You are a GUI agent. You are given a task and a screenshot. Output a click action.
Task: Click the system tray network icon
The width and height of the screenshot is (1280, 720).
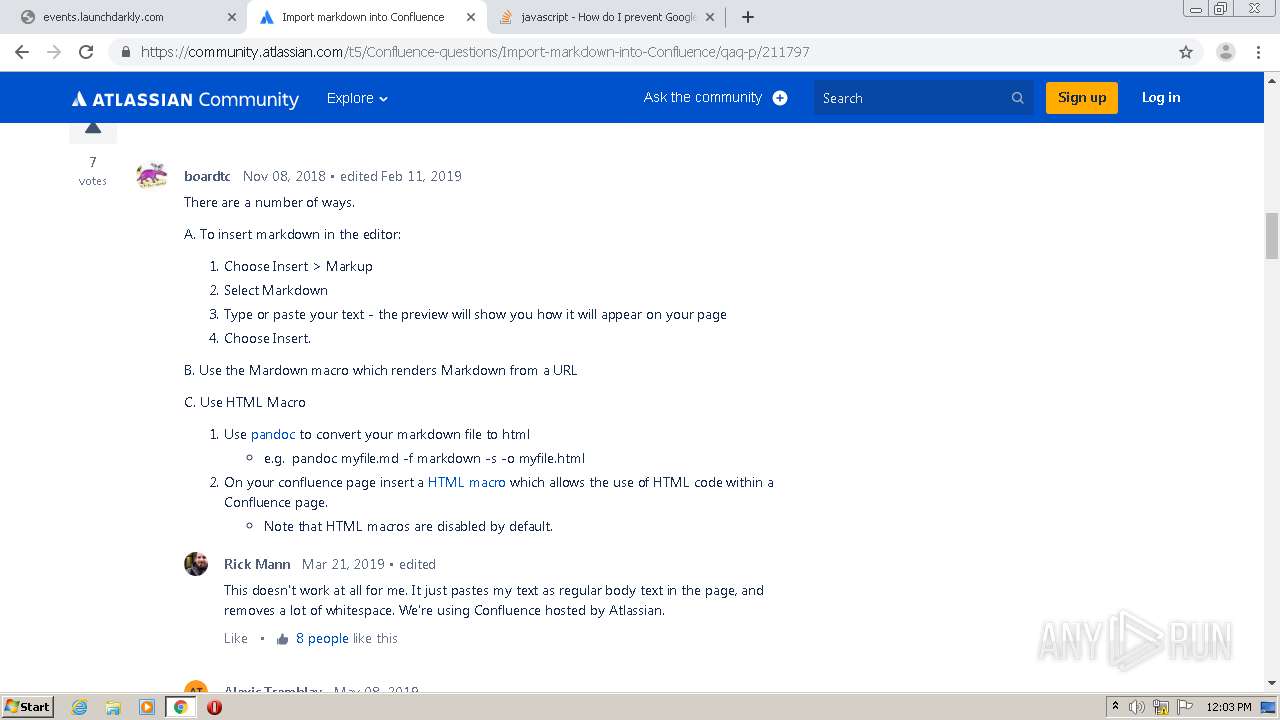(x=1161, y=707)
